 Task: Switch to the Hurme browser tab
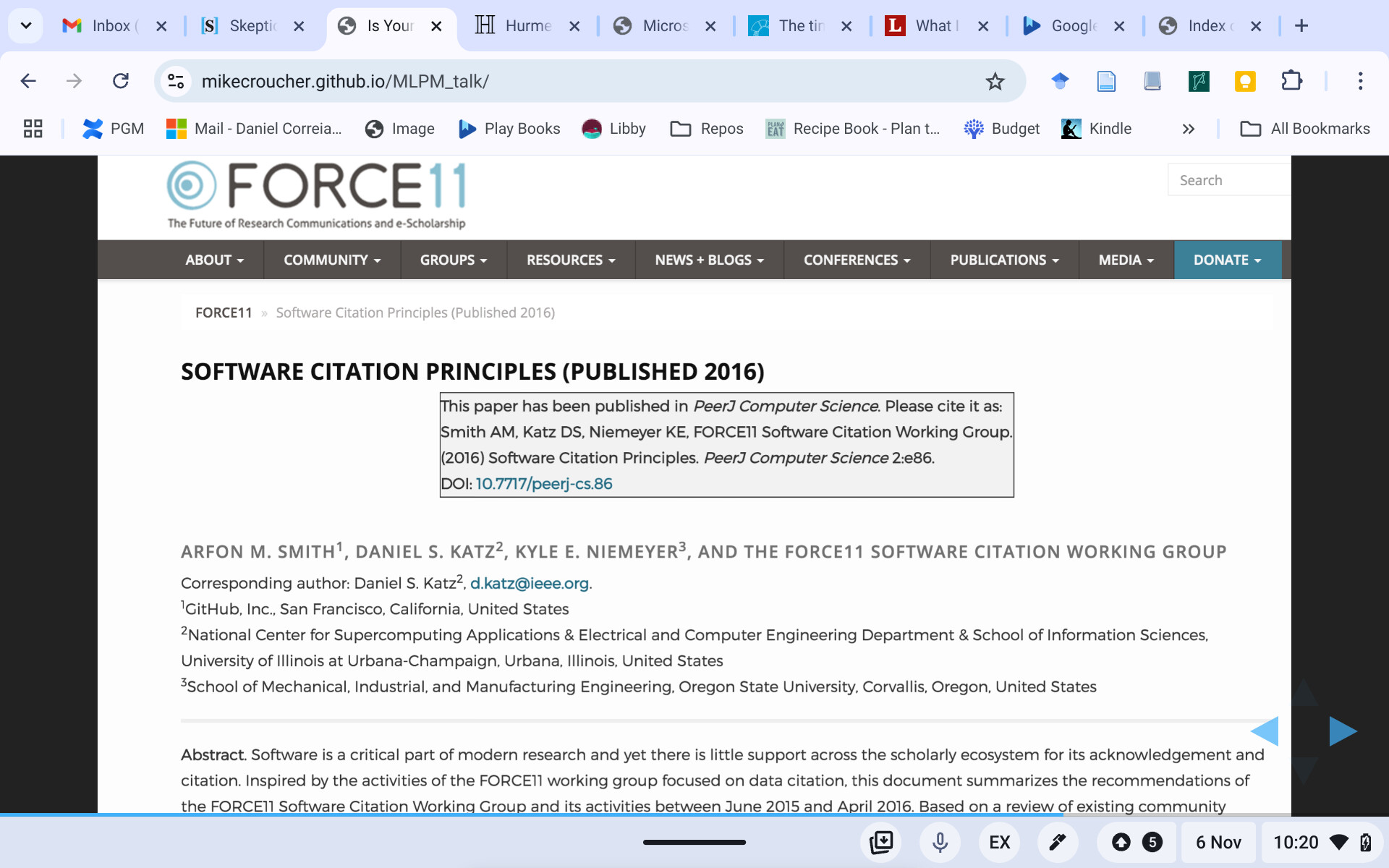pos(515,26)
